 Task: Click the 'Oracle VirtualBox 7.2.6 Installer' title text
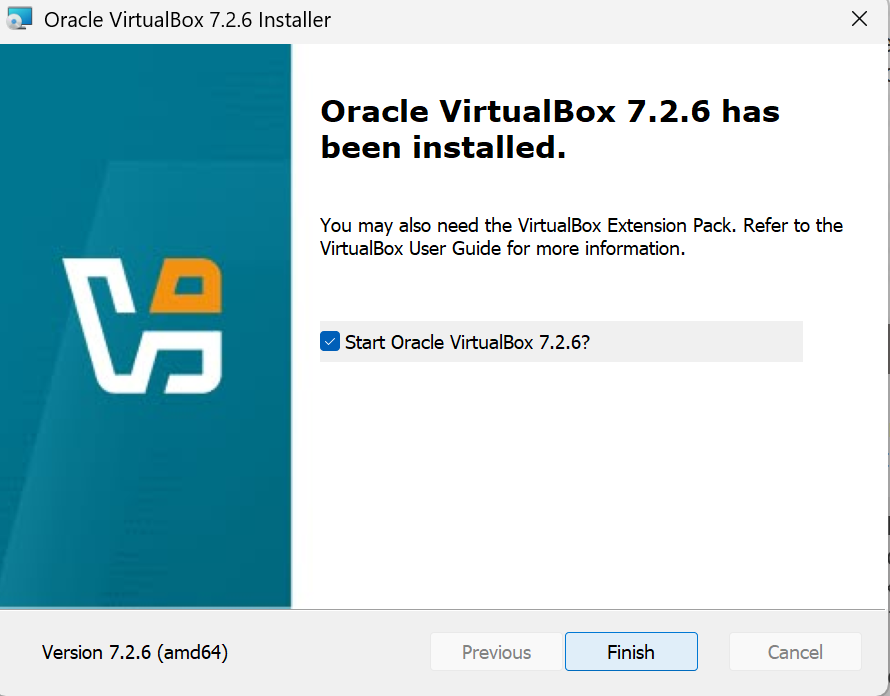(x=187, y=20)
